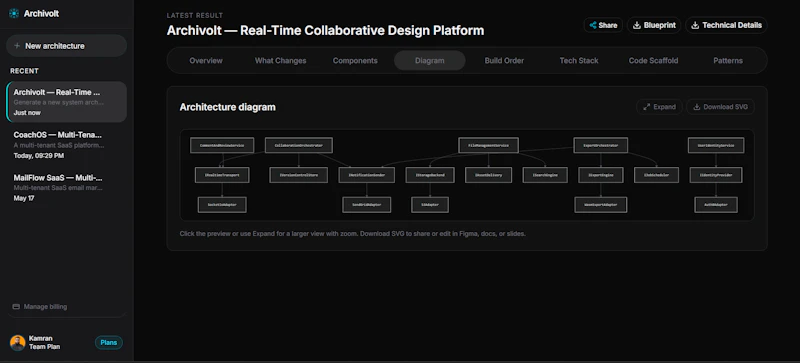The height and width of the screenshot is (363, 800).
Task: Switch to the What Changes tab
Action: tap(280, 60)
